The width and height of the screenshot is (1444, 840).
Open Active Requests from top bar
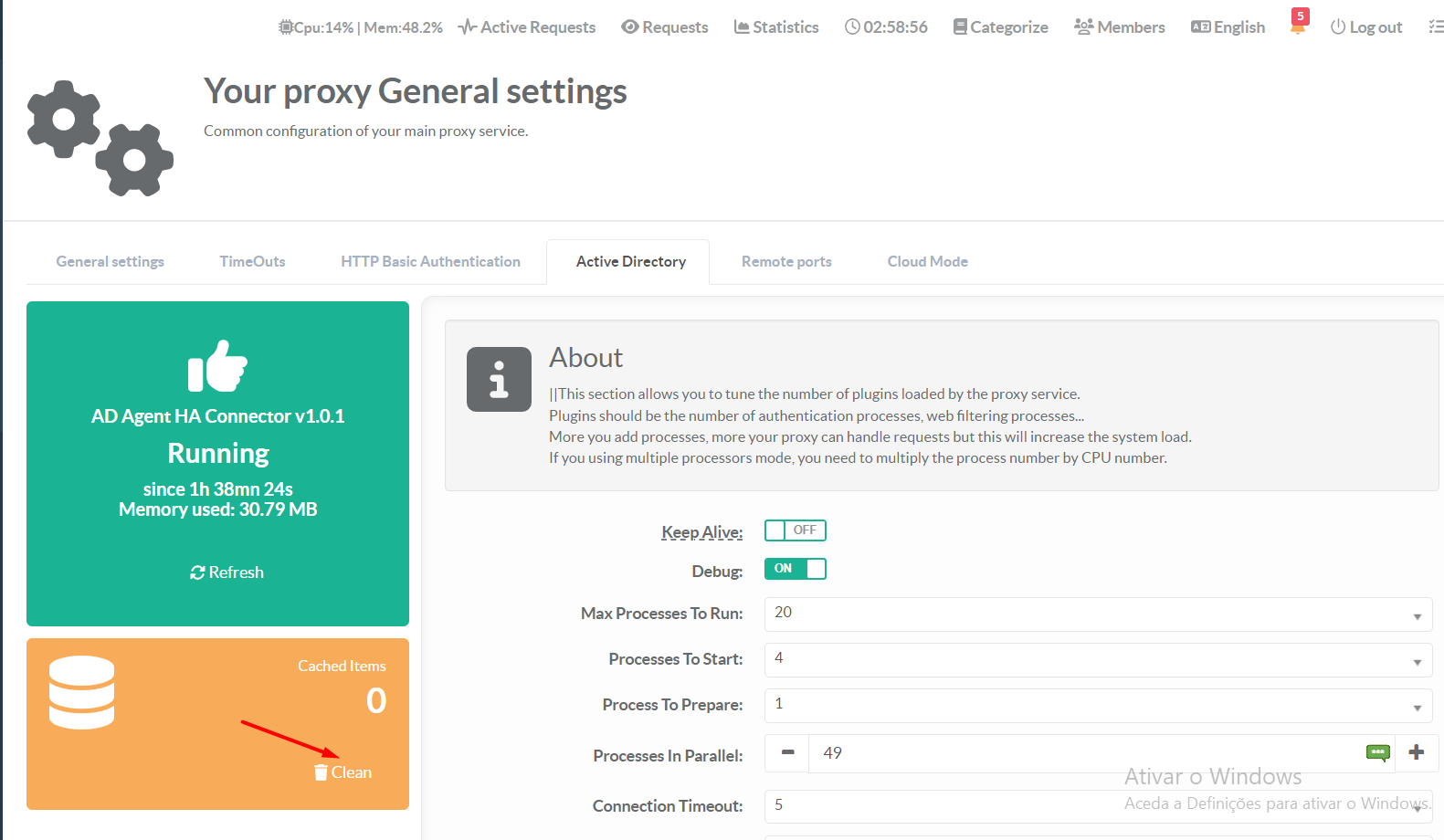[527, 27]
